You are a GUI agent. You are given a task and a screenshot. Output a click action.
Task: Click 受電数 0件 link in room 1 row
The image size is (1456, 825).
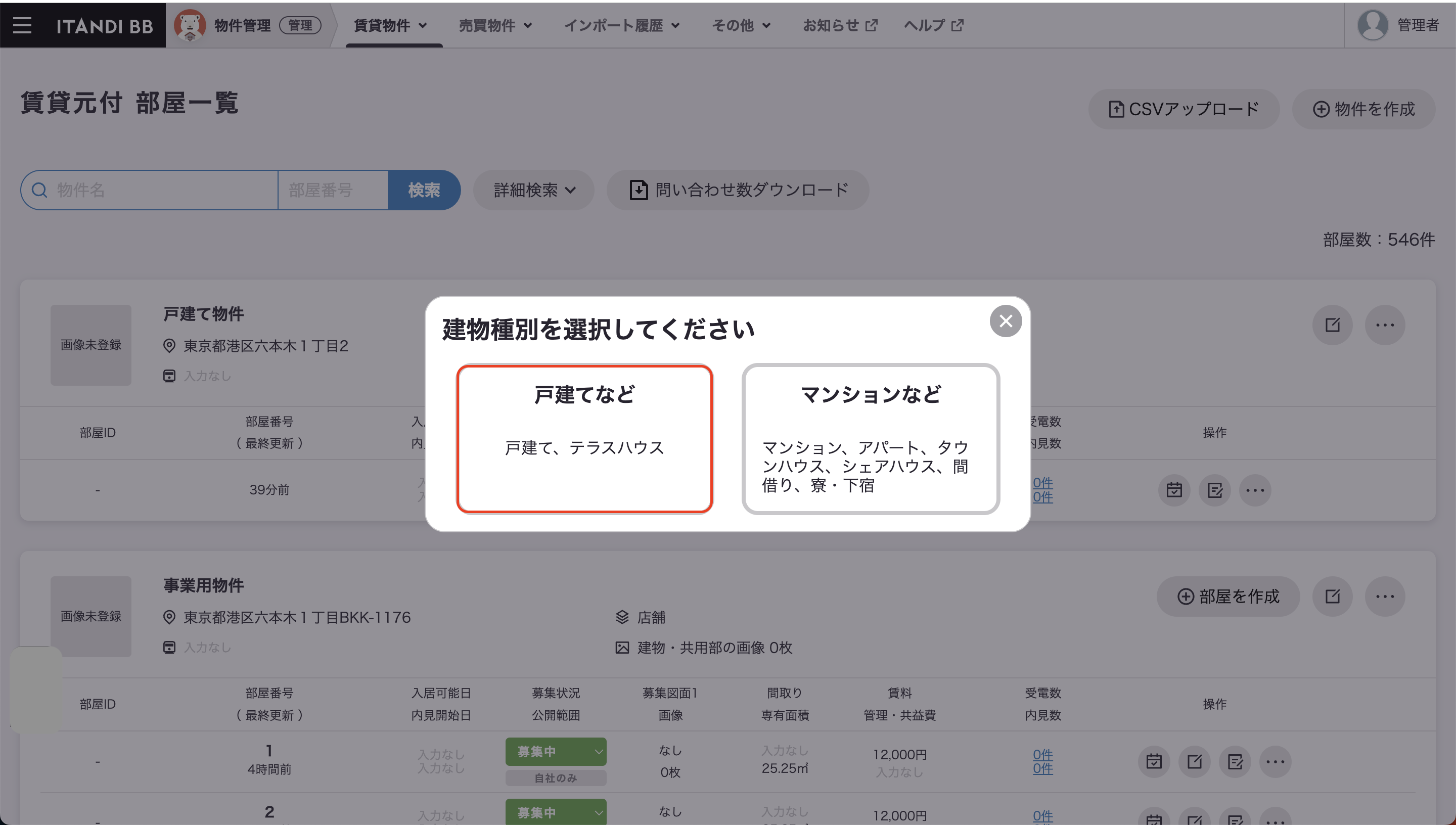tap(1042, 755)
